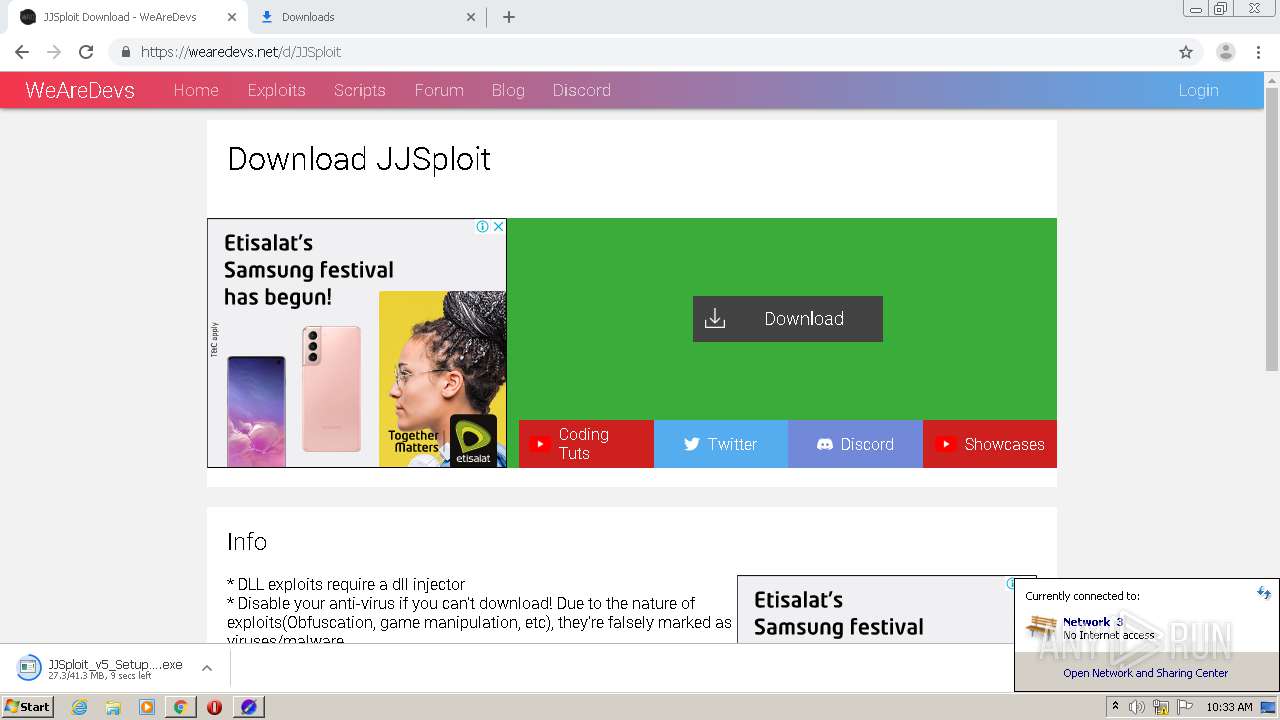Click the network tray icon
The width and height of the screenshot is (1280, 720).
point(1160,707)
